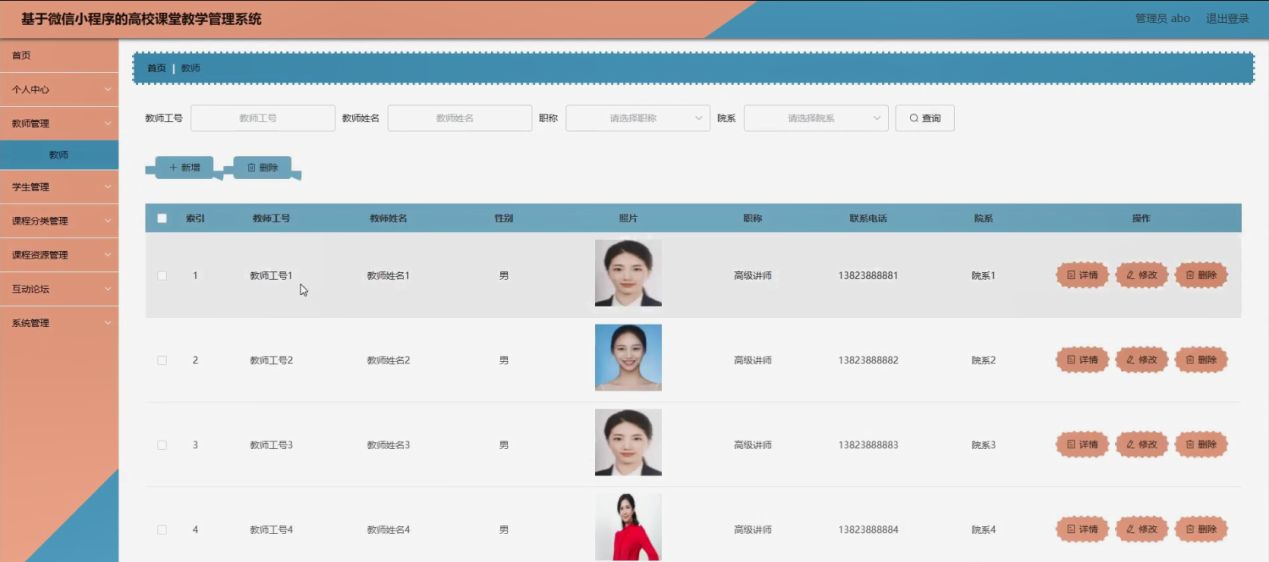Open the 请选择院系 dropdown
Image resolution: width=1269 pixels, height=562 pixels.
tap(816, 118)
